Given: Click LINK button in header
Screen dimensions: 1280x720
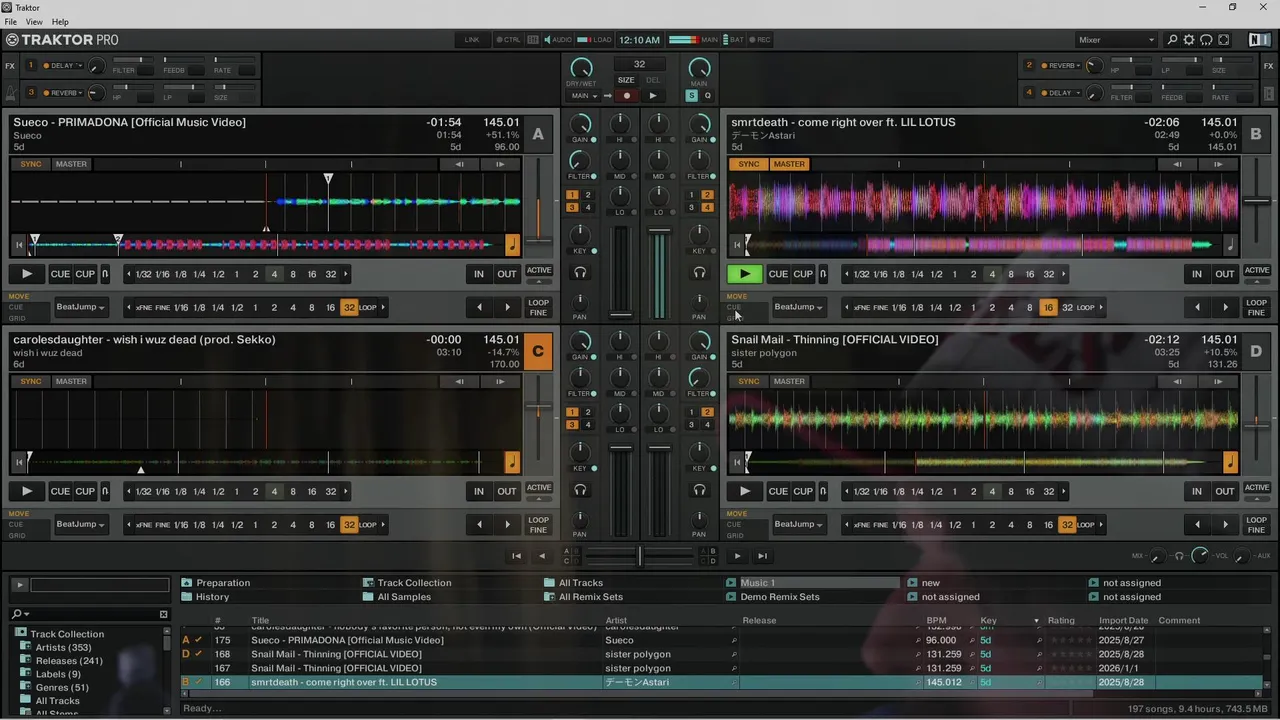Looking at the screenshot, I should (x=472, y=40).
